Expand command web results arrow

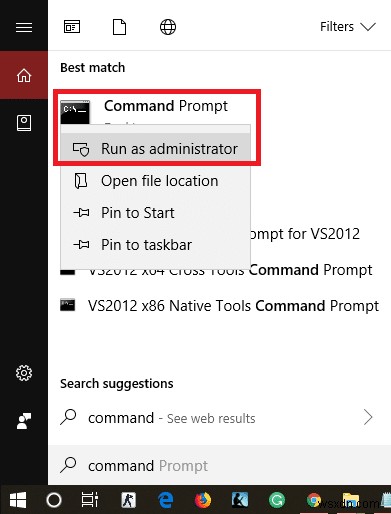[x=368, y=417]
